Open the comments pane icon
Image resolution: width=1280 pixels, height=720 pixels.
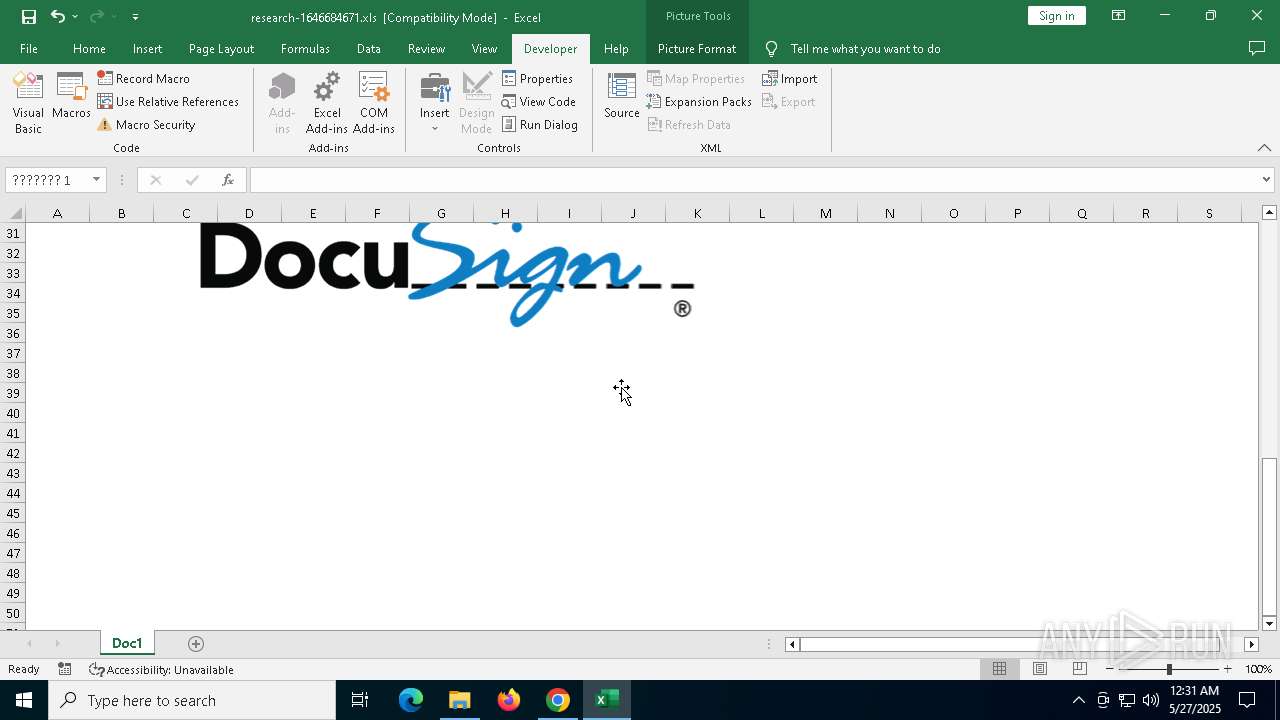coord(1257,48)
